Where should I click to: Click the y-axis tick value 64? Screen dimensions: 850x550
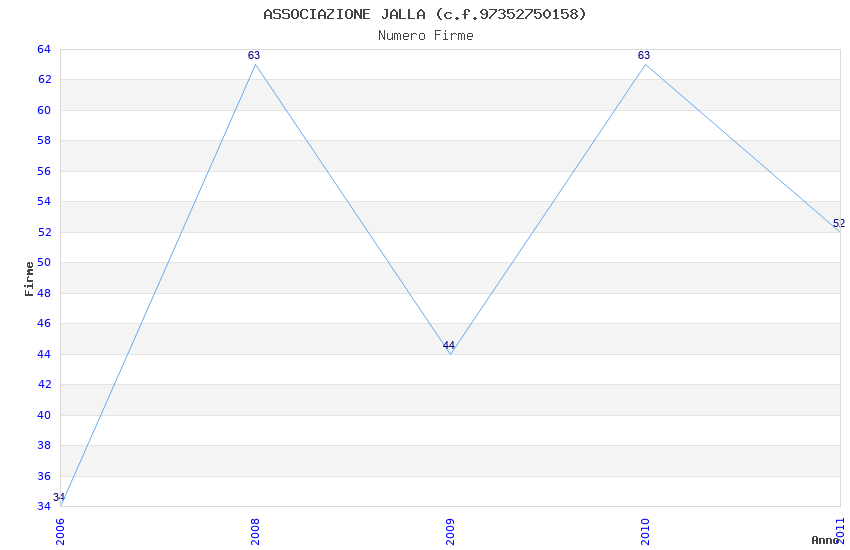tap(44, 49)
